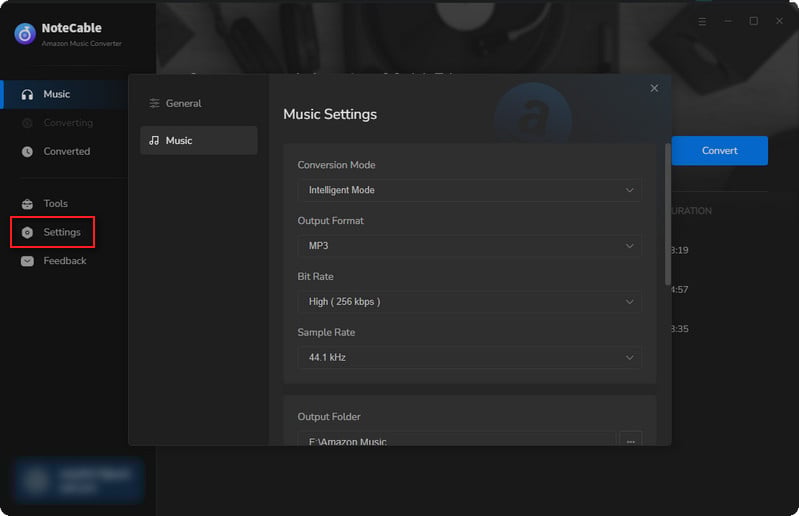Screen dimensions: 799x516
Task: Click the Conversion Mode label
Action: pyautogui.click(x=336, y=165)
